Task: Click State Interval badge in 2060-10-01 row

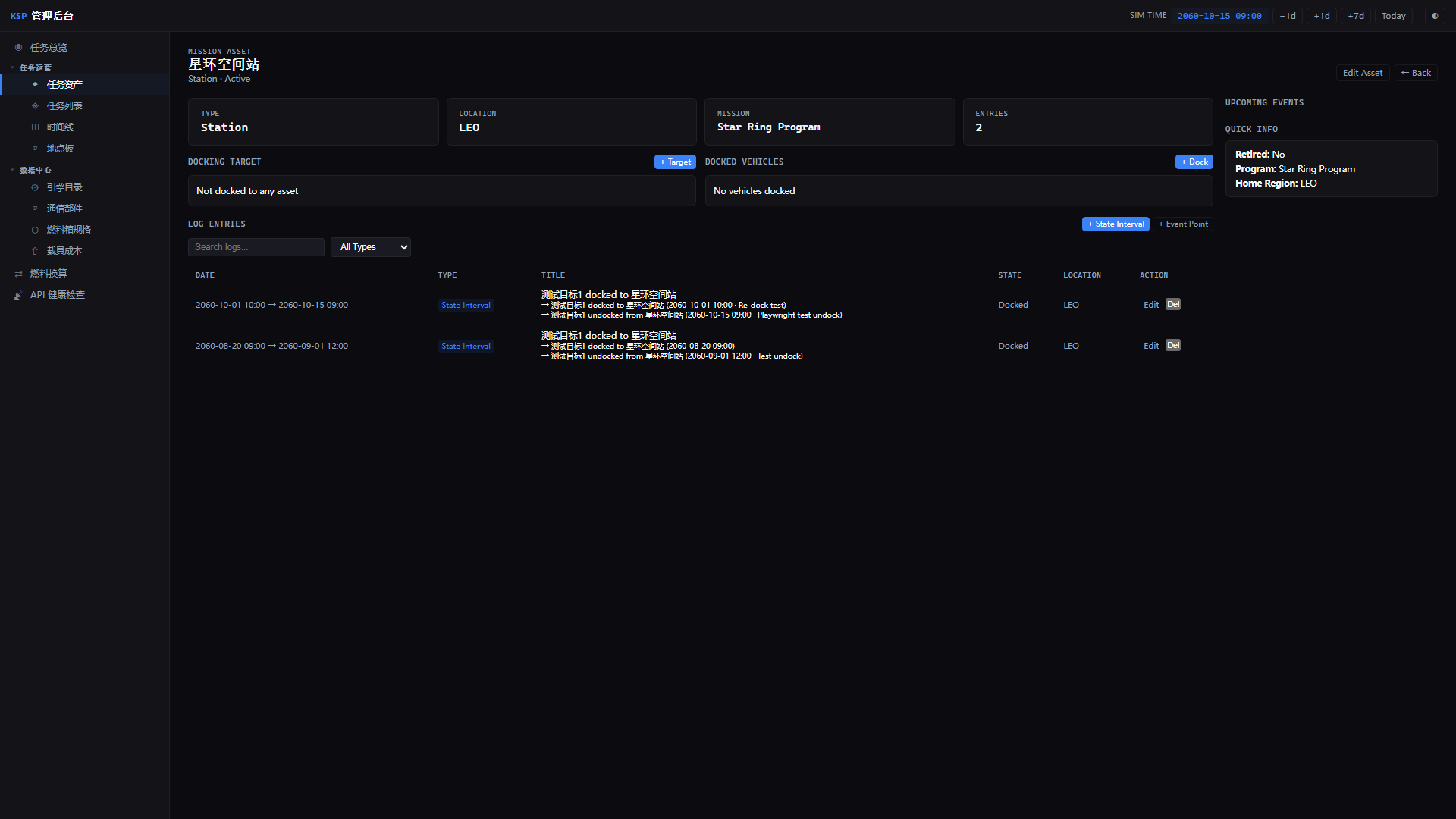Action: (466, 306)
